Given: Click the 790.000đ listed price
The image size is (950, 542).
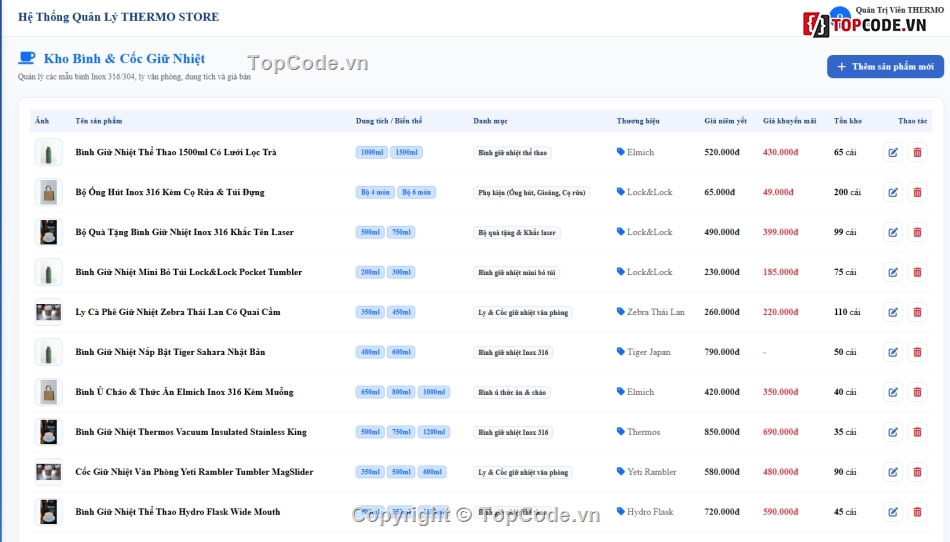Looking at the screenshot, I should point(722,352).
